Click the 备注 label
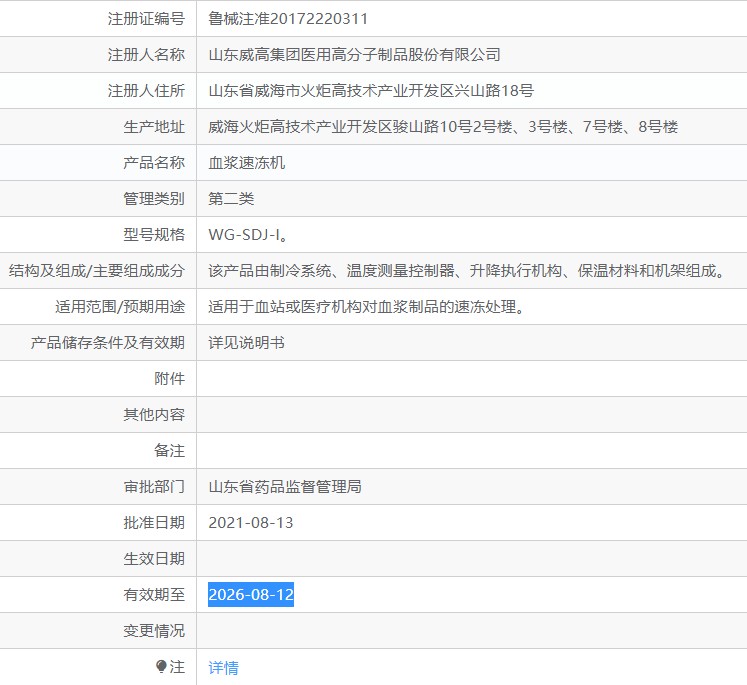The height and width of the screenshot is (685, 747). pos(169,451)
